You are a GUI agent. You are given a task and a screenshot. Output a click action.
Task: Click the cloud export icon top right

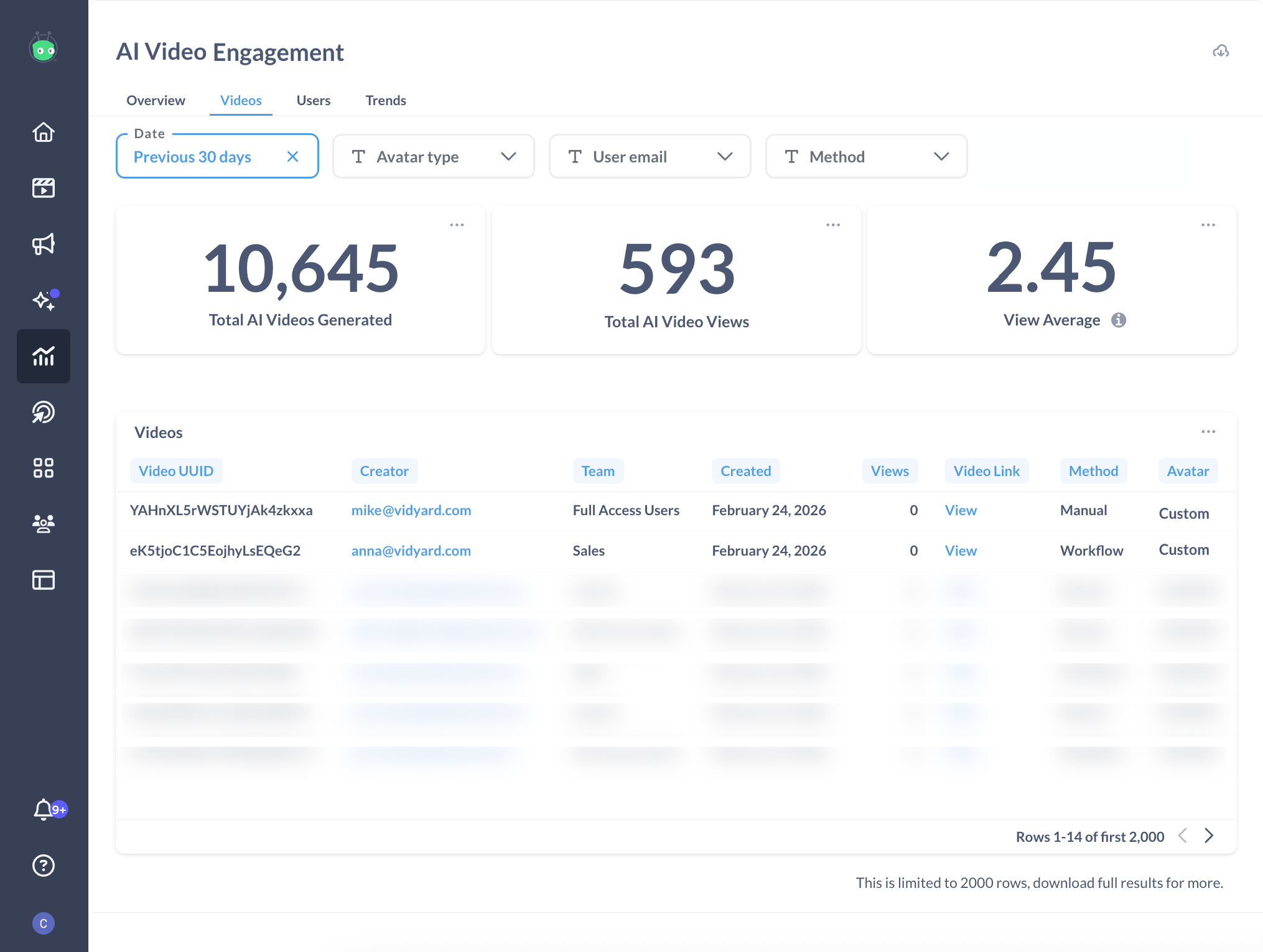click(1221, 52)
